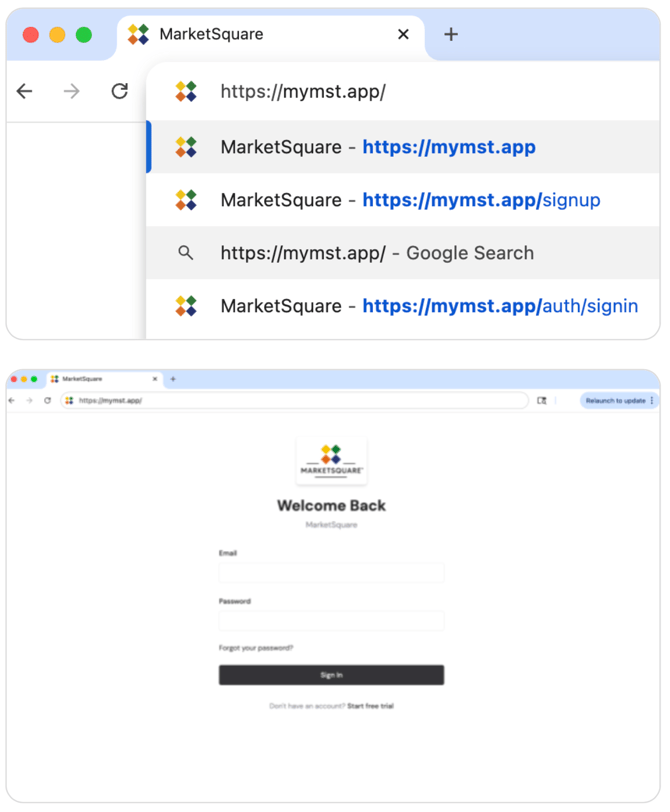Click the yellow minimize button of top browser
Screen dimensions: 670x812
[57, 35]
